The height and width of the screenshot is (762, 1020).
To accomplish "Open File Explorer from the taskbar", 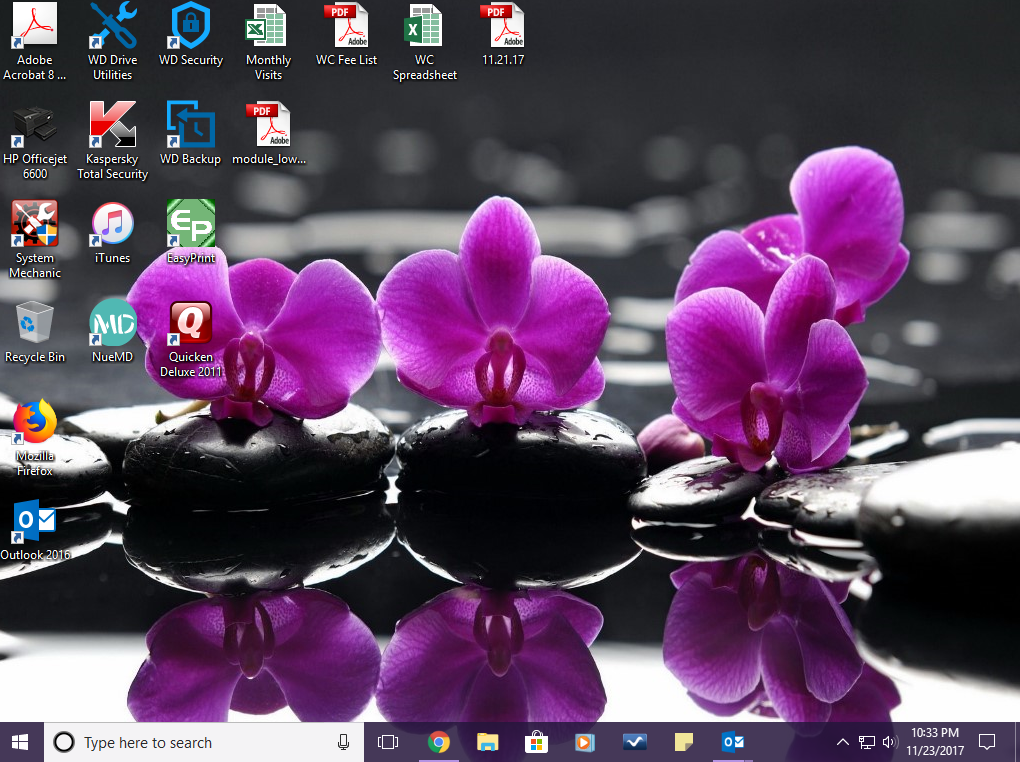I will (x=487, y=742).
